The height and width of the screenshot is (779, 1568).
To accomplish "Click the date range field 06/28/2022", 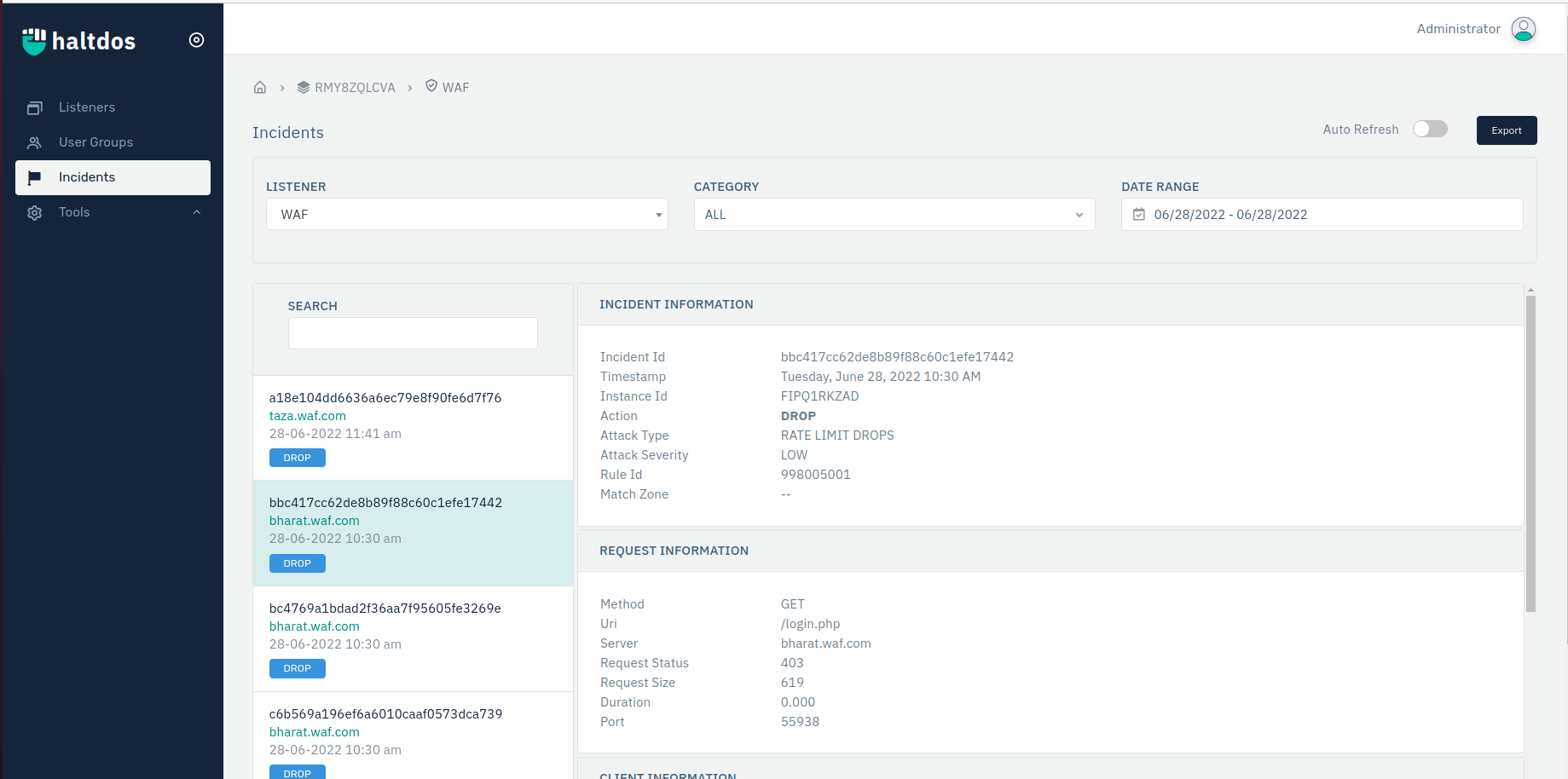I will [1322, 215].
